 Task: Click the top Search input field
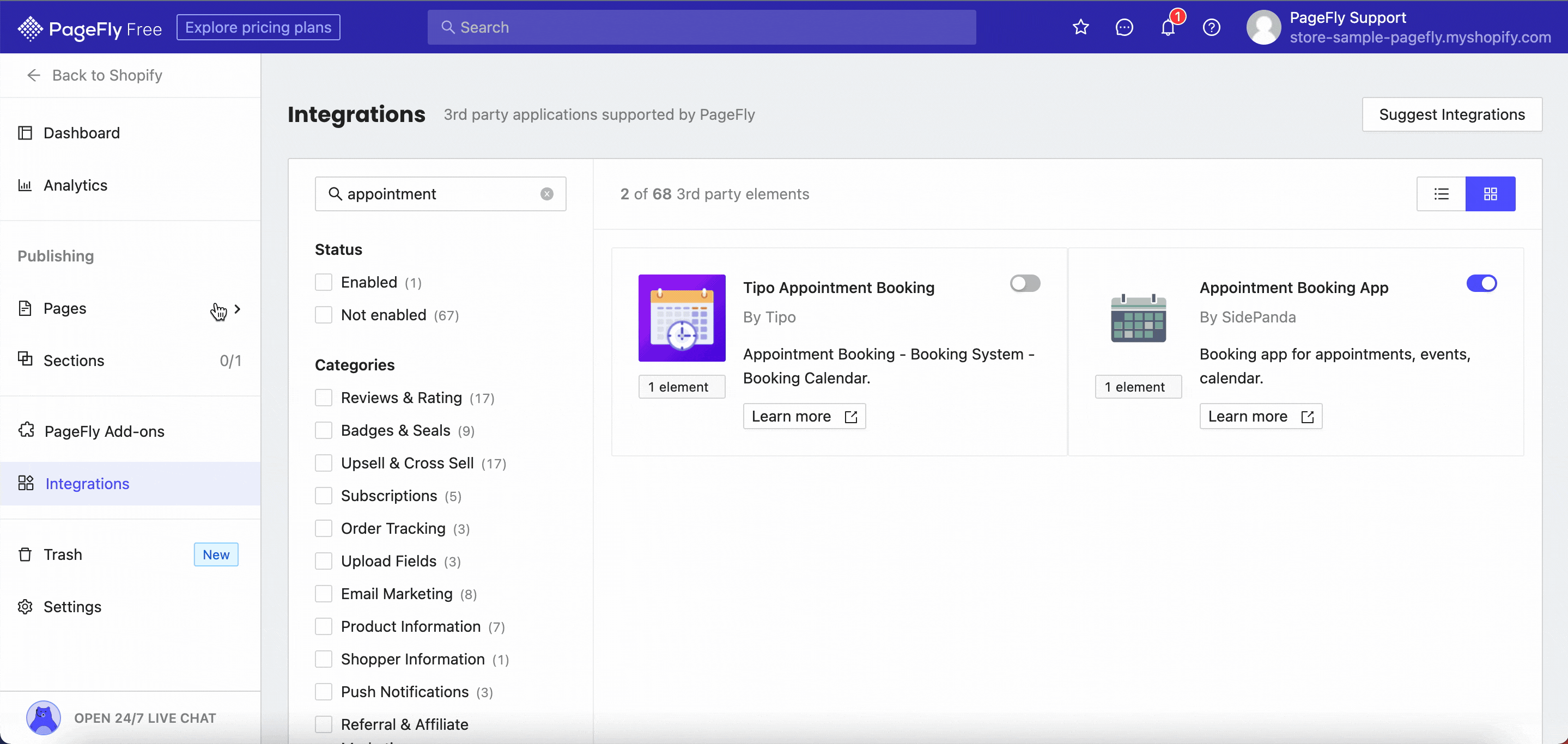click(701, 27)
